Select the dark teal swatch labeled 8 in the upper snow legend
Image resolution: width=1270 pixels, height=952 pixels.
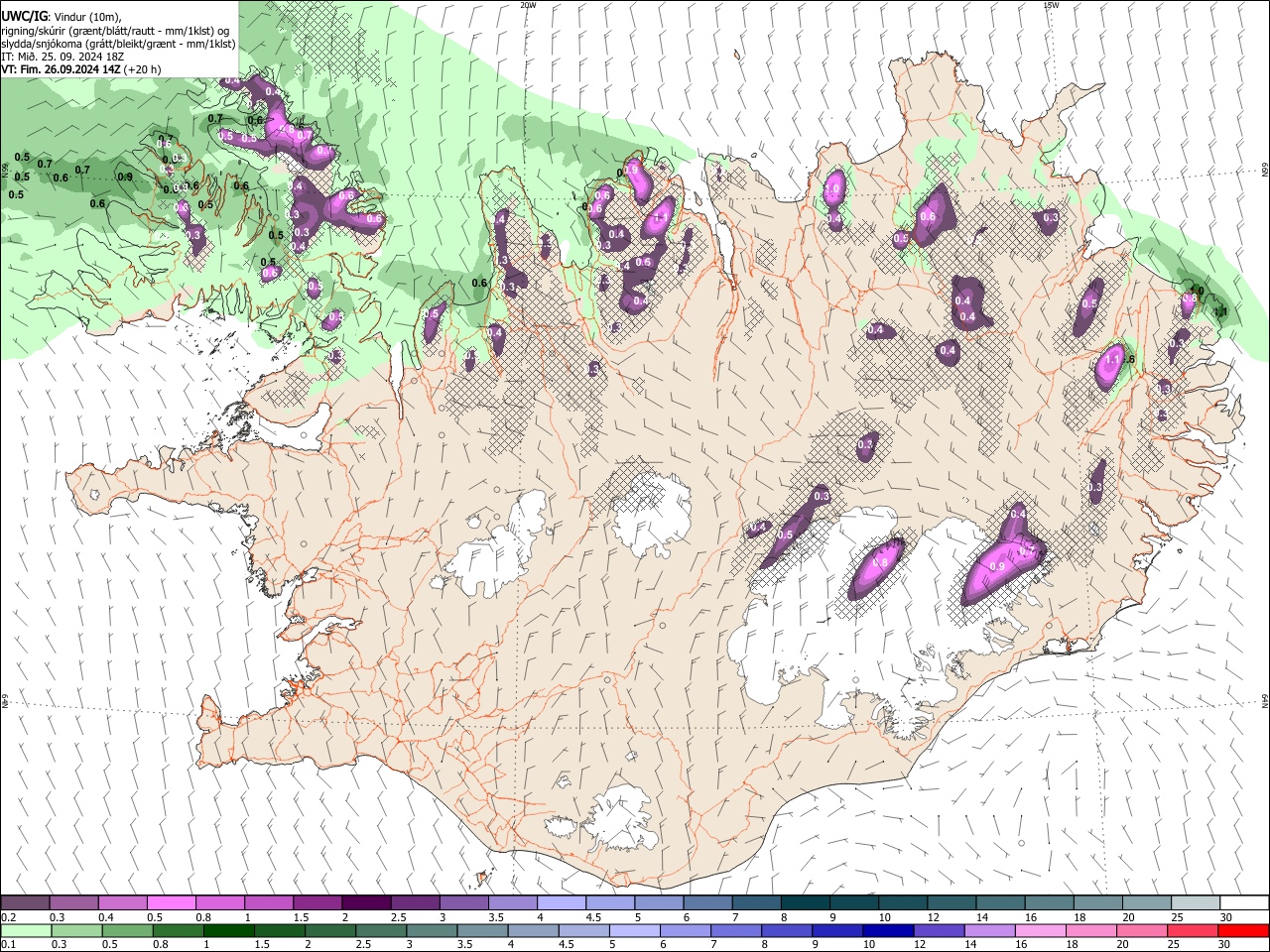pos(805,902)
